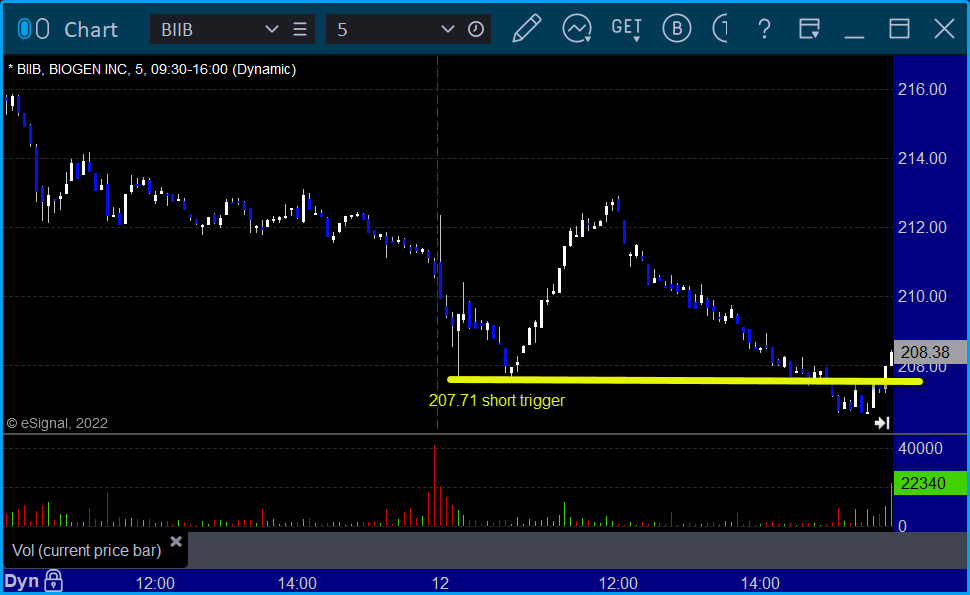Click the first 12:00 time axis label
The width and height of the screenshot is (970, 595).
(155, 583)
